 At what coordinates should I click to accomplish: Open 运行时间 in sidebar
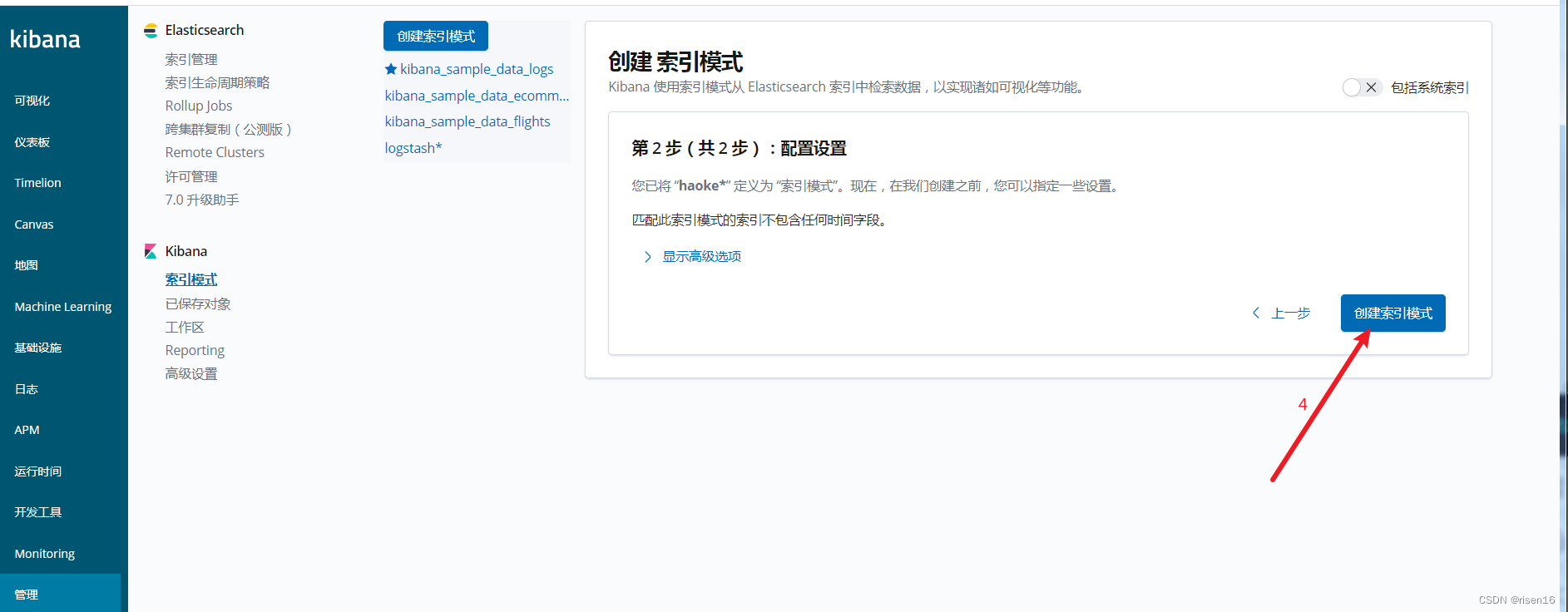37,471
